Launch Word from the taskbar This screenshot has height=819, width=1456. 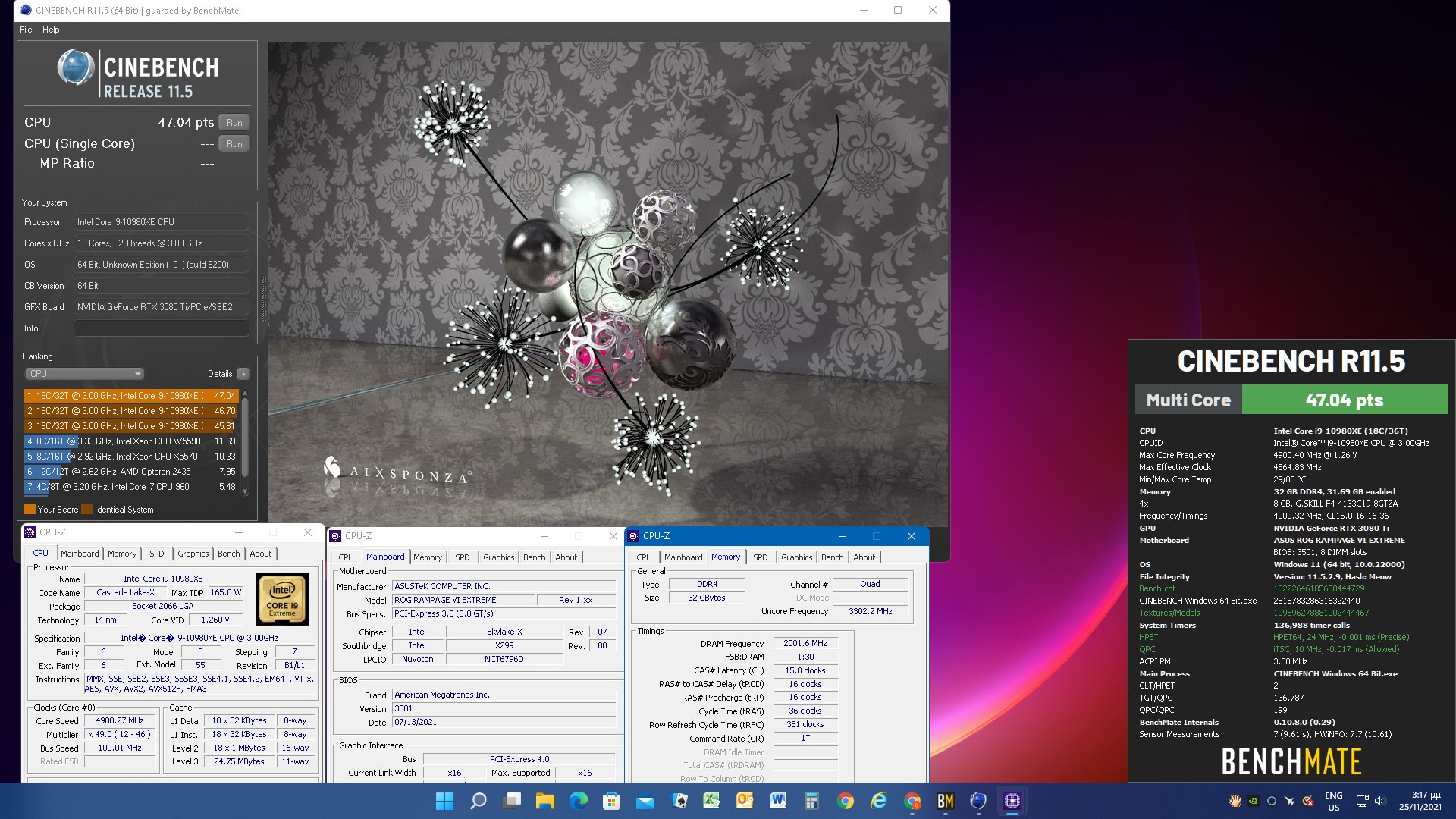click(778, 801)
